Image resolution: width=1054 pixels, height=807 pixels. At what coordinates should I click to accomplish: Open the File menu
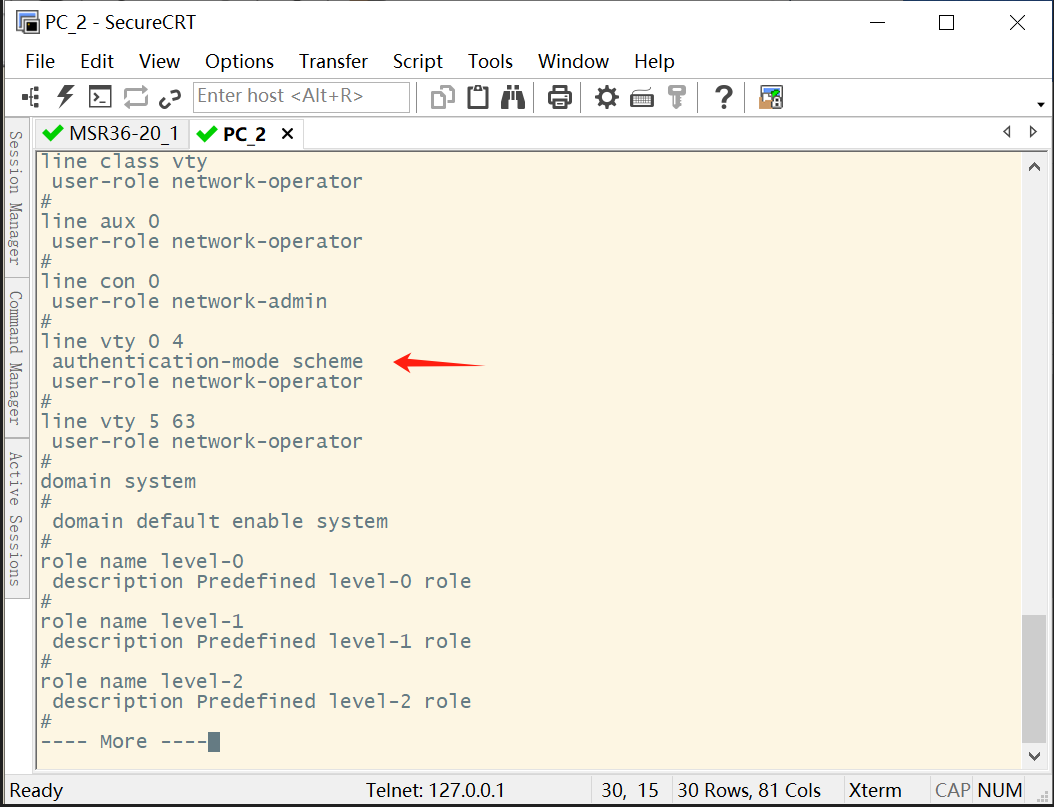40,61
